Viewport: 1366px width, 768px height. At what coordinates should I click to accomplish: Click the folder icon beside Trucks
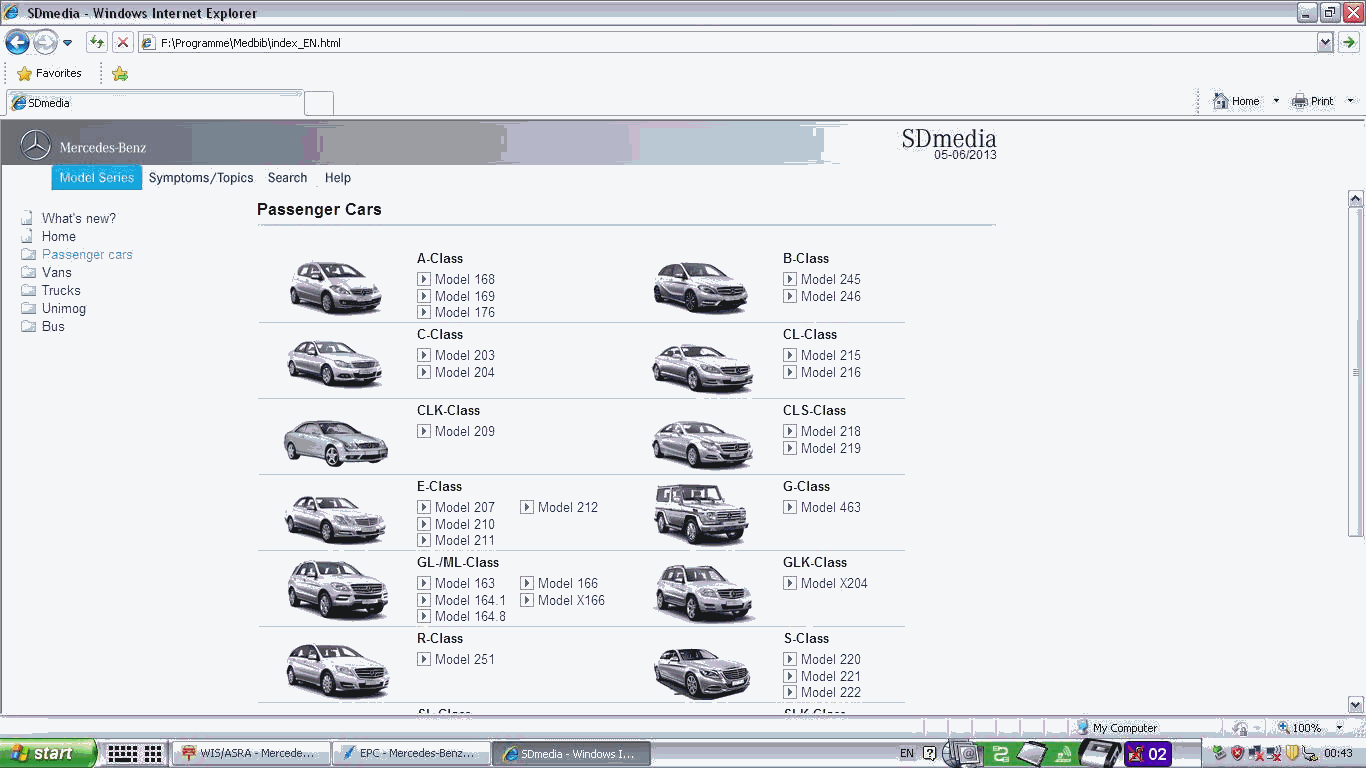point(28,290)
